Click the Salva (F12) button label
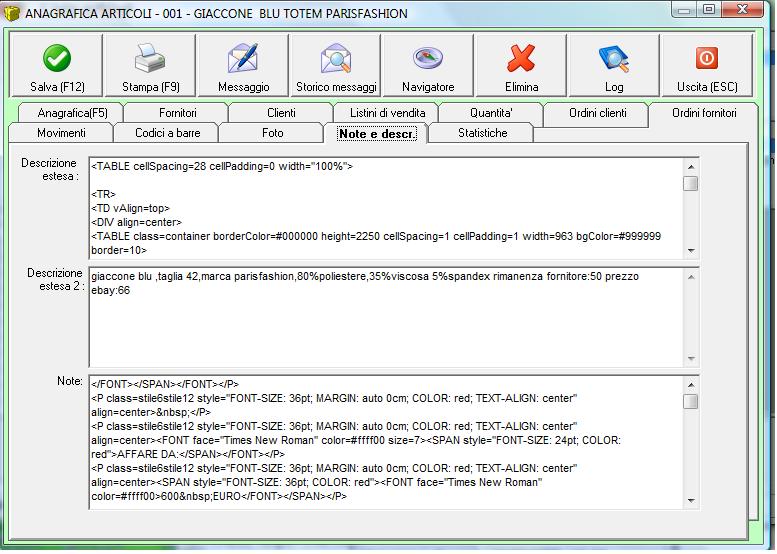Screen dimensions: 777x554 (57, 87)
